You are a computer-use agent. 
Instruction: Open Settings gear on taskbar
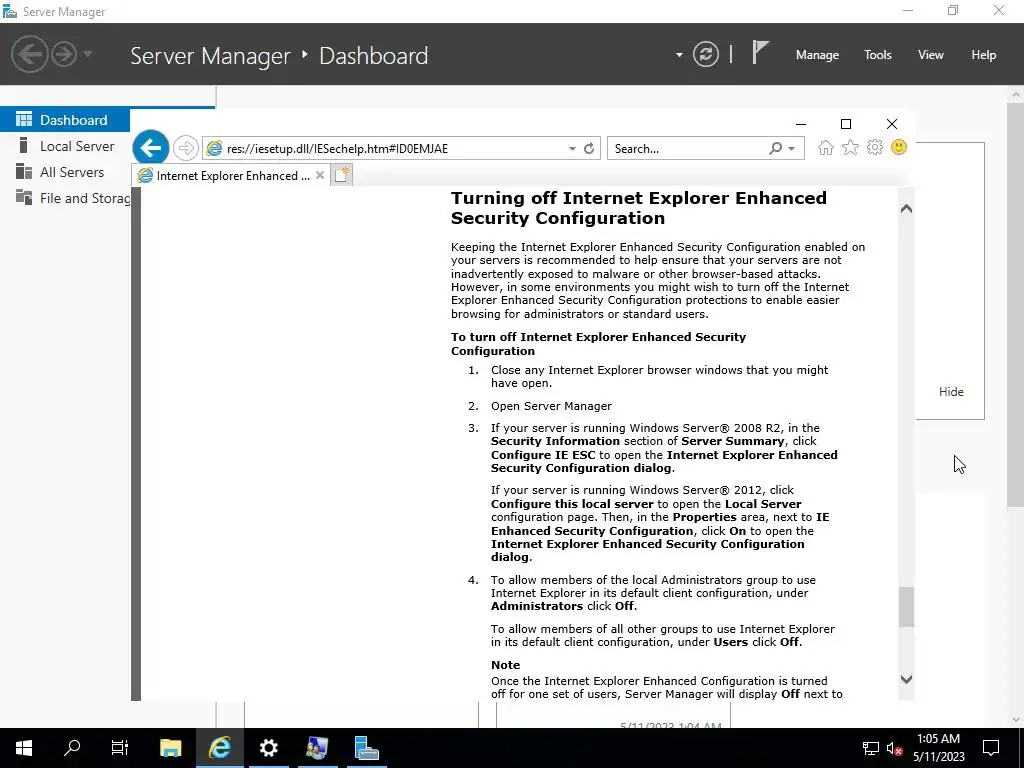268,748
